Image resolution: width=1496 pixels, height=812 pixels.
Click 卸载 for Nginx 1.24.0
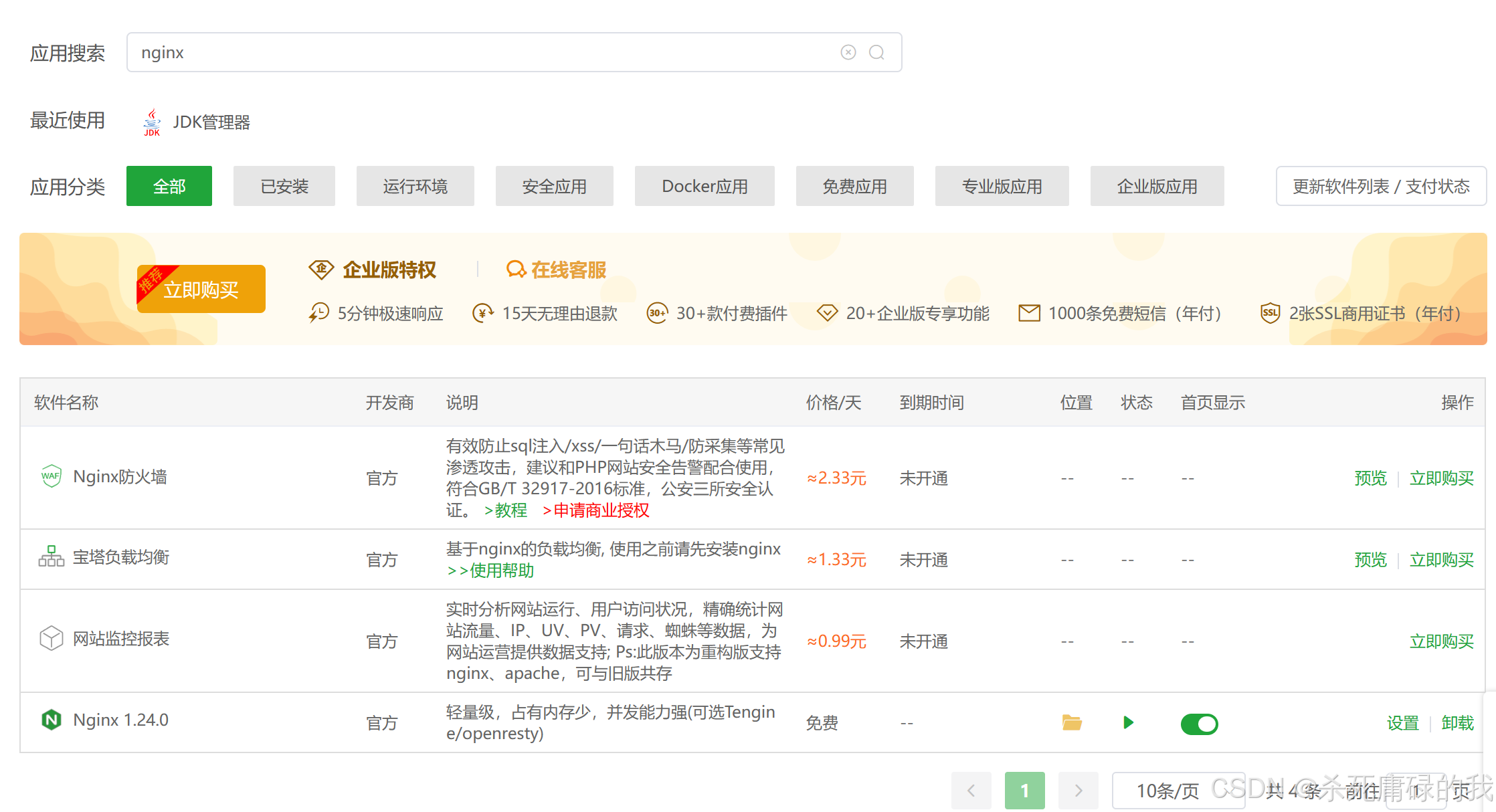1457,722
